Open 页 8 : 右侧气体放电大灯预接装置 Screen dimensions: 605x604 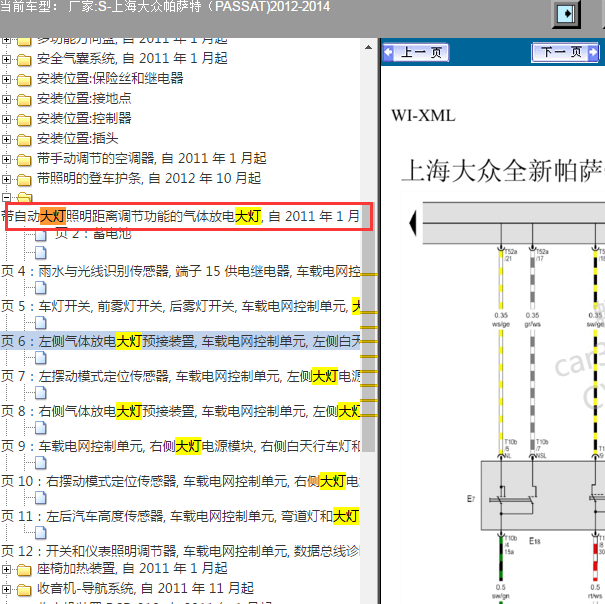pos(180,411)
